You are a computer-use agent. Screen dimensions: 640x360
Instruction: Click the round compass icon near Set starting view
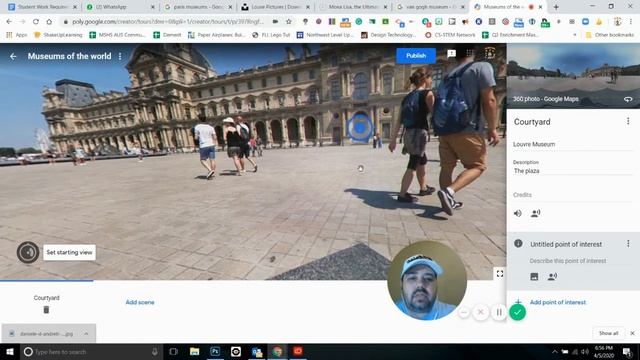[x=28, y=253]
